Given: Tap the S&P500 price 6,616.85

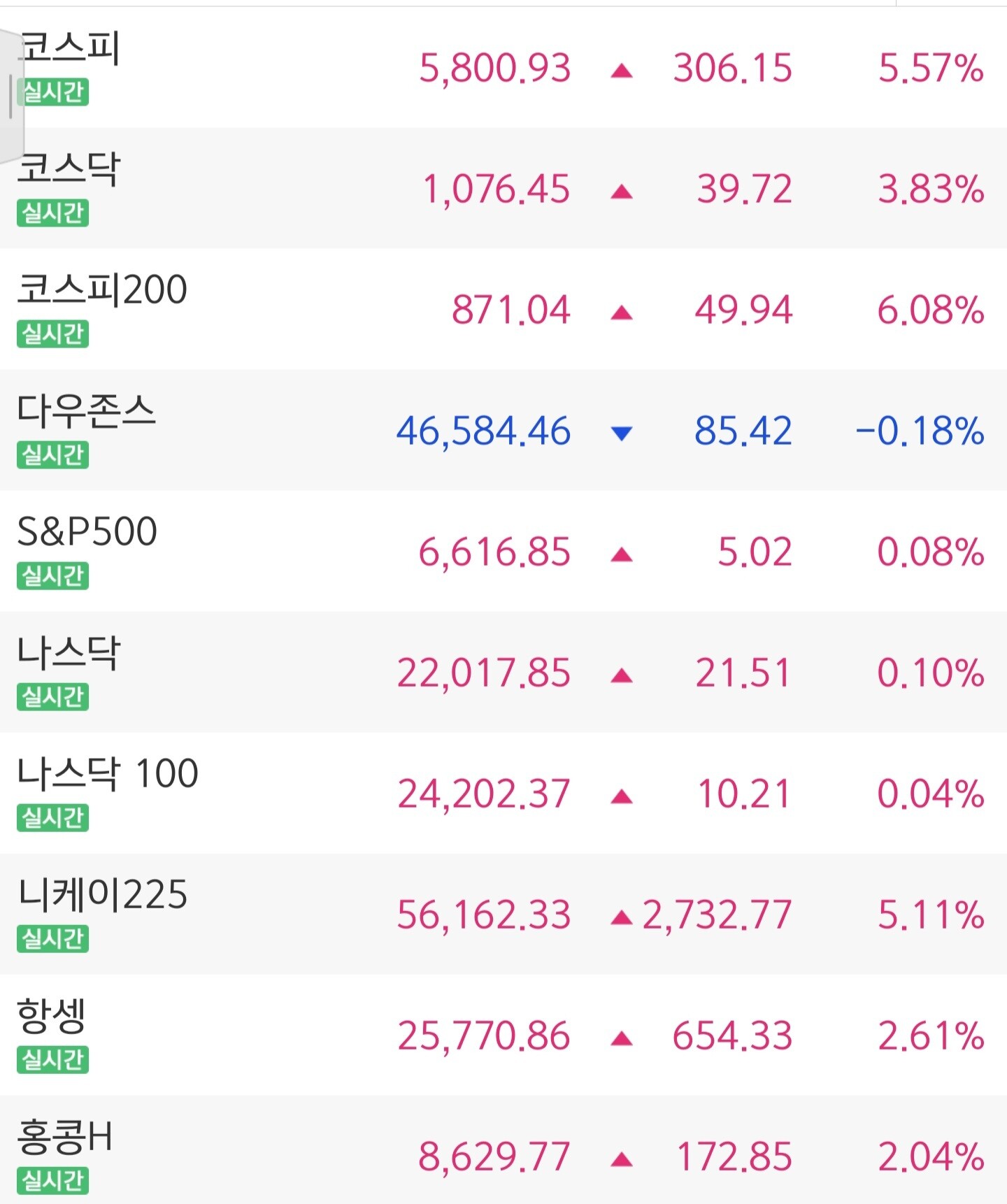Looking at the screenshot, I should click(x=494, y=552).
